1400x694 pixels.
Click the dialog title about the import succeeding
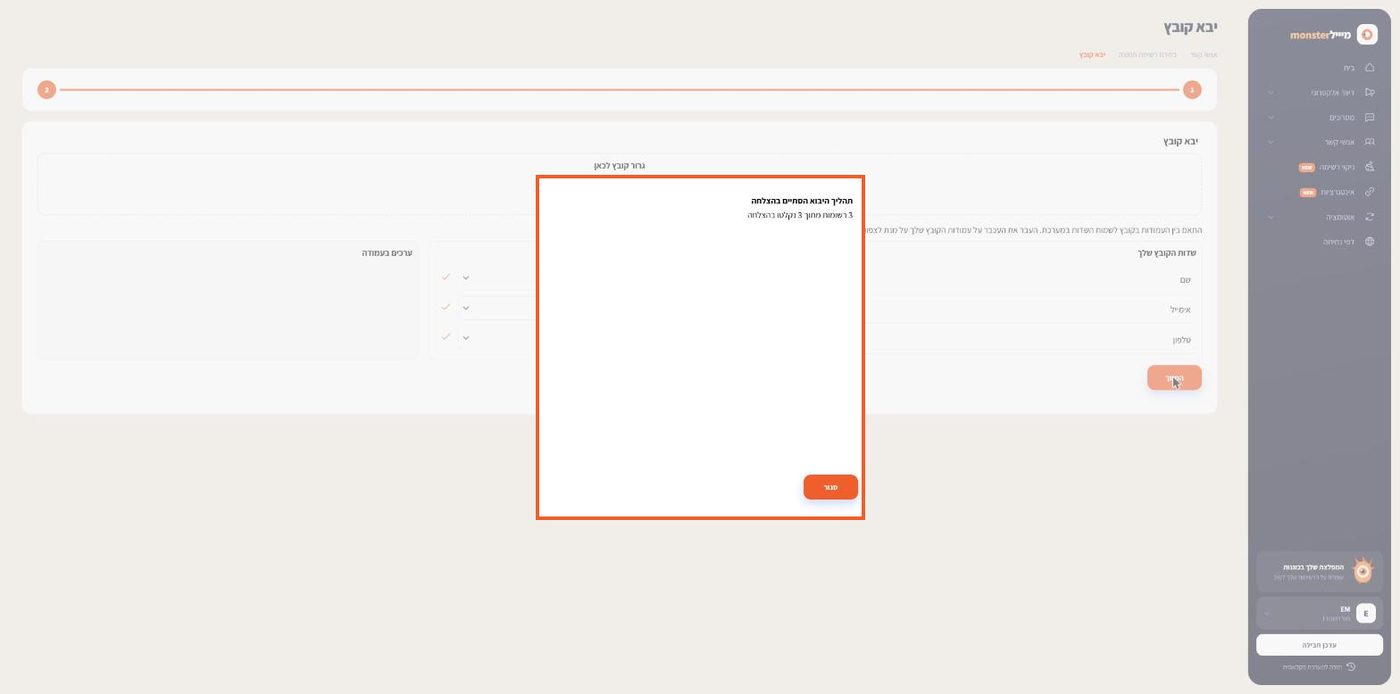pos(802,201)
